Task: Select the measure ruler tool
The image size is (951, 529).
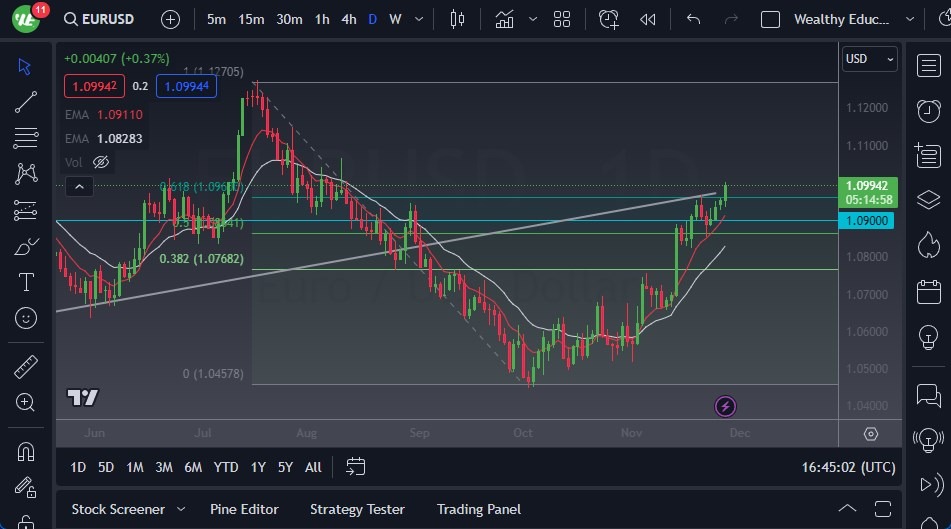Action: pyautogui.click(x=26, y=367)
